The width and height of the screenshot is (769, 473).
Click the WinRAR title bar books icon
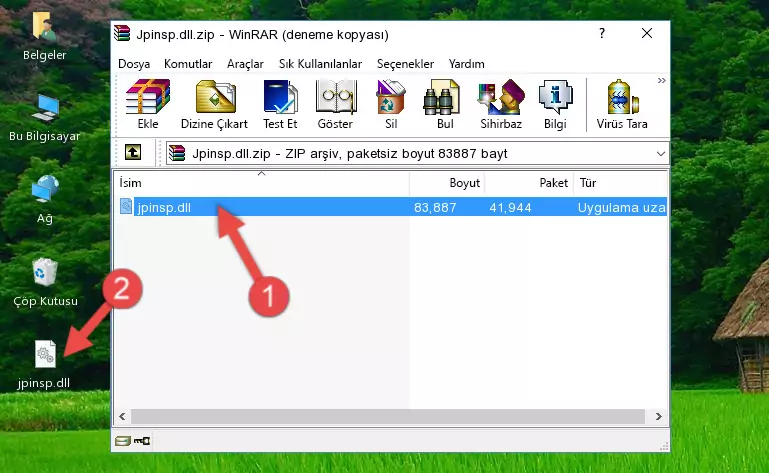(122, 34)
